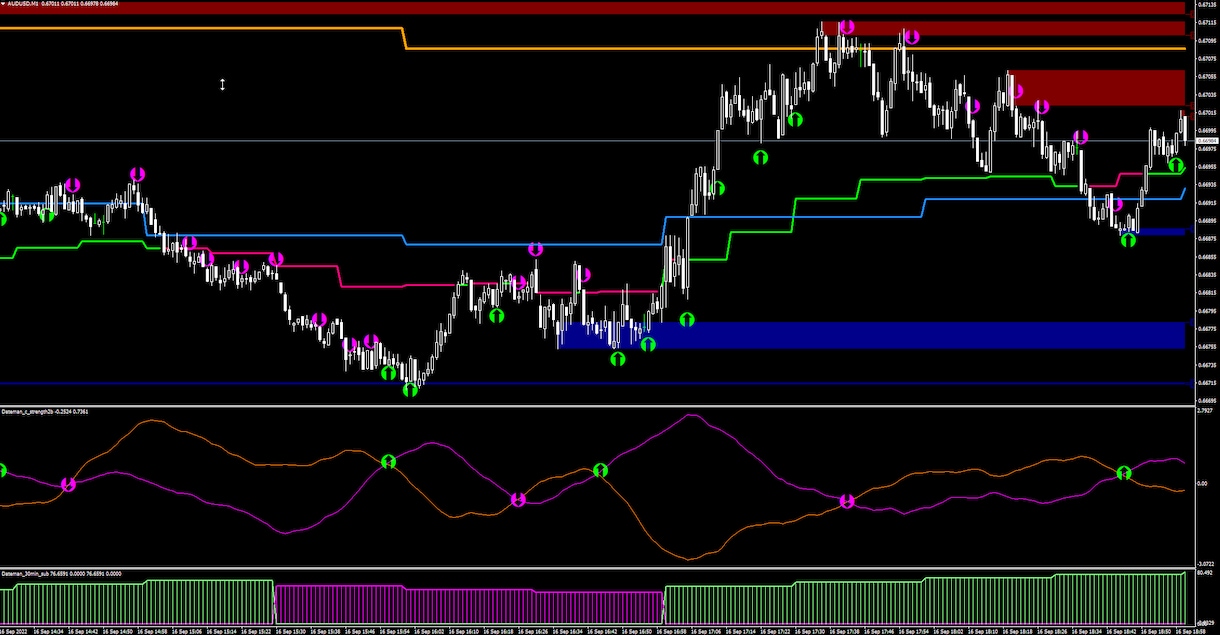Click the magenta arrow at the highest price peak
This screenshot has height=635, width=1220.
point(847,27)
